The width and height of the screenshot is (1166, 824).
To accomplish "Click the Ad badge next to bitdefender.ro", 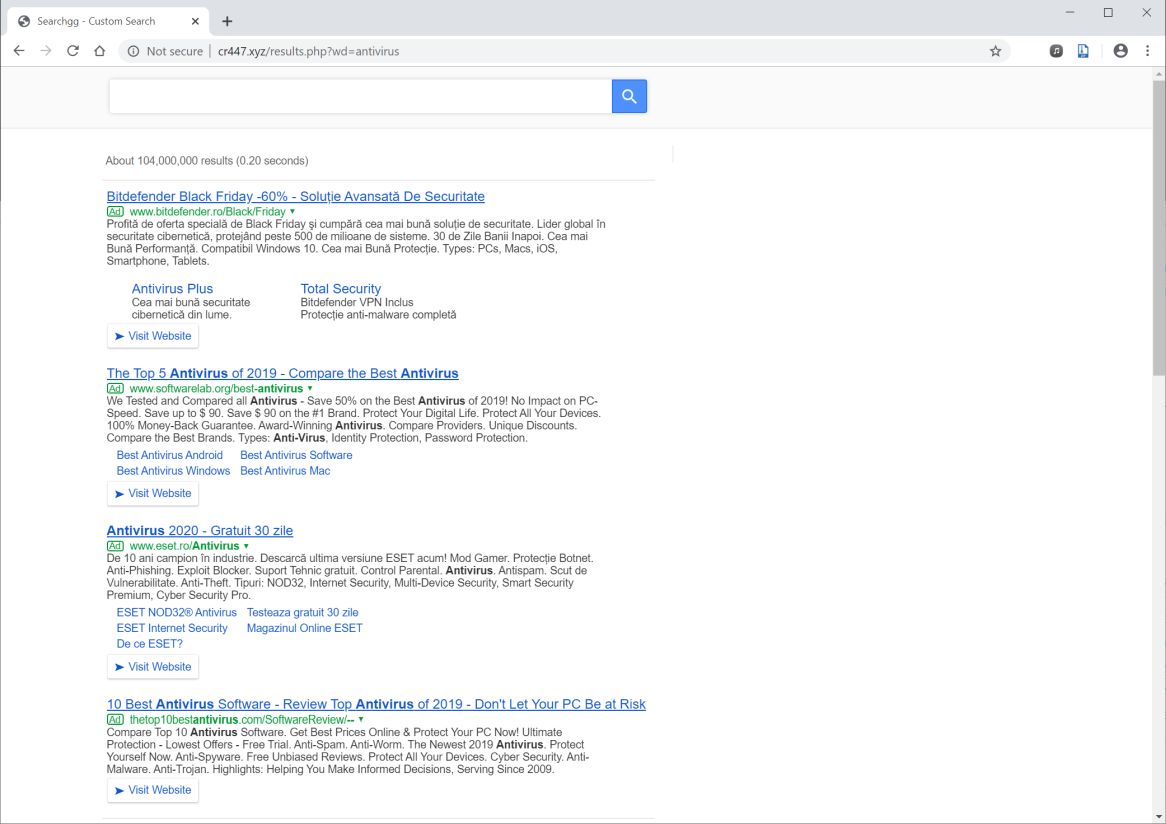I will (115, 212).
